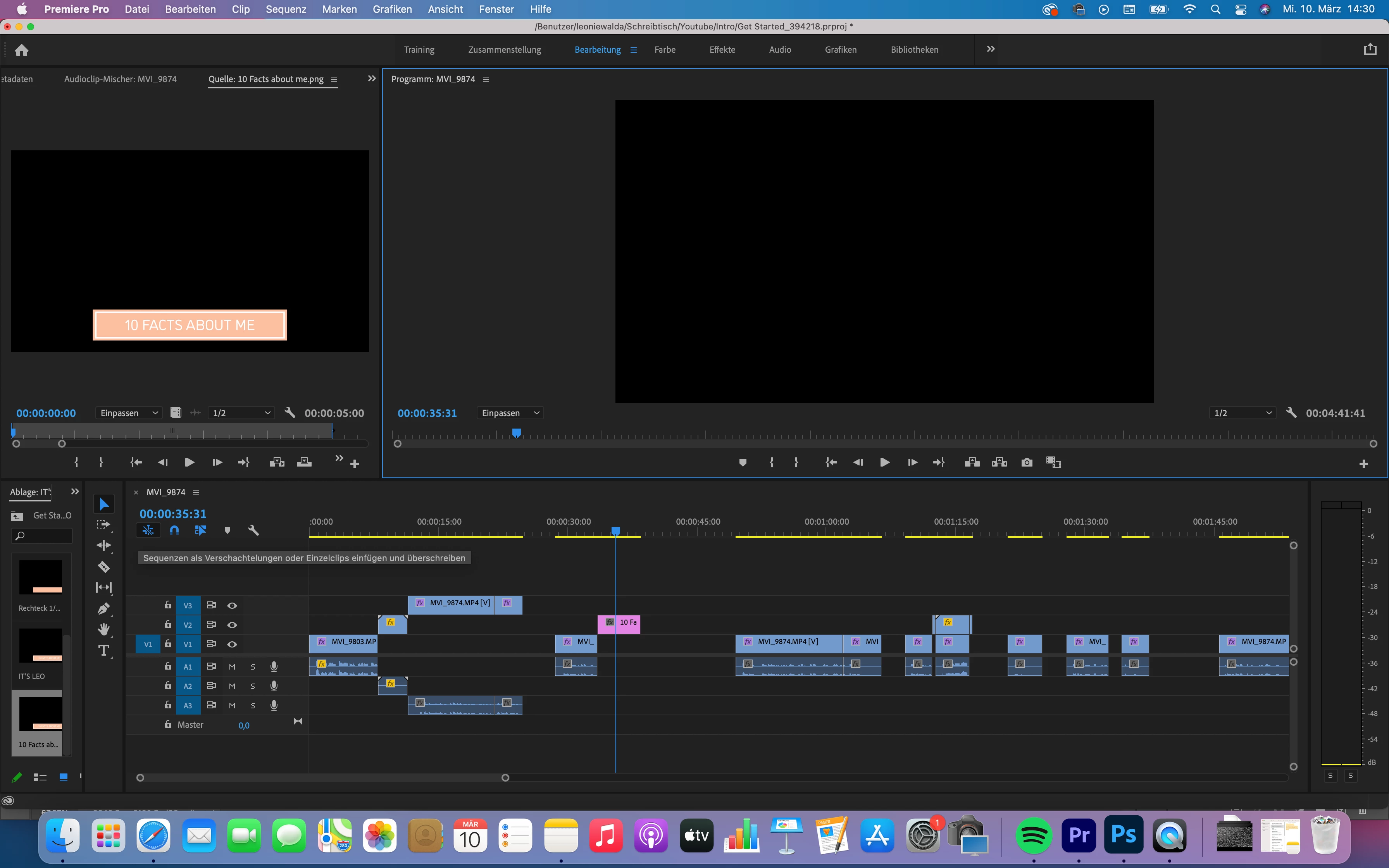Open Program monitor resolution dropdown 1/2
Image resolution: width=1389 pixels, height=868 pixels.
pos(1242,413)
